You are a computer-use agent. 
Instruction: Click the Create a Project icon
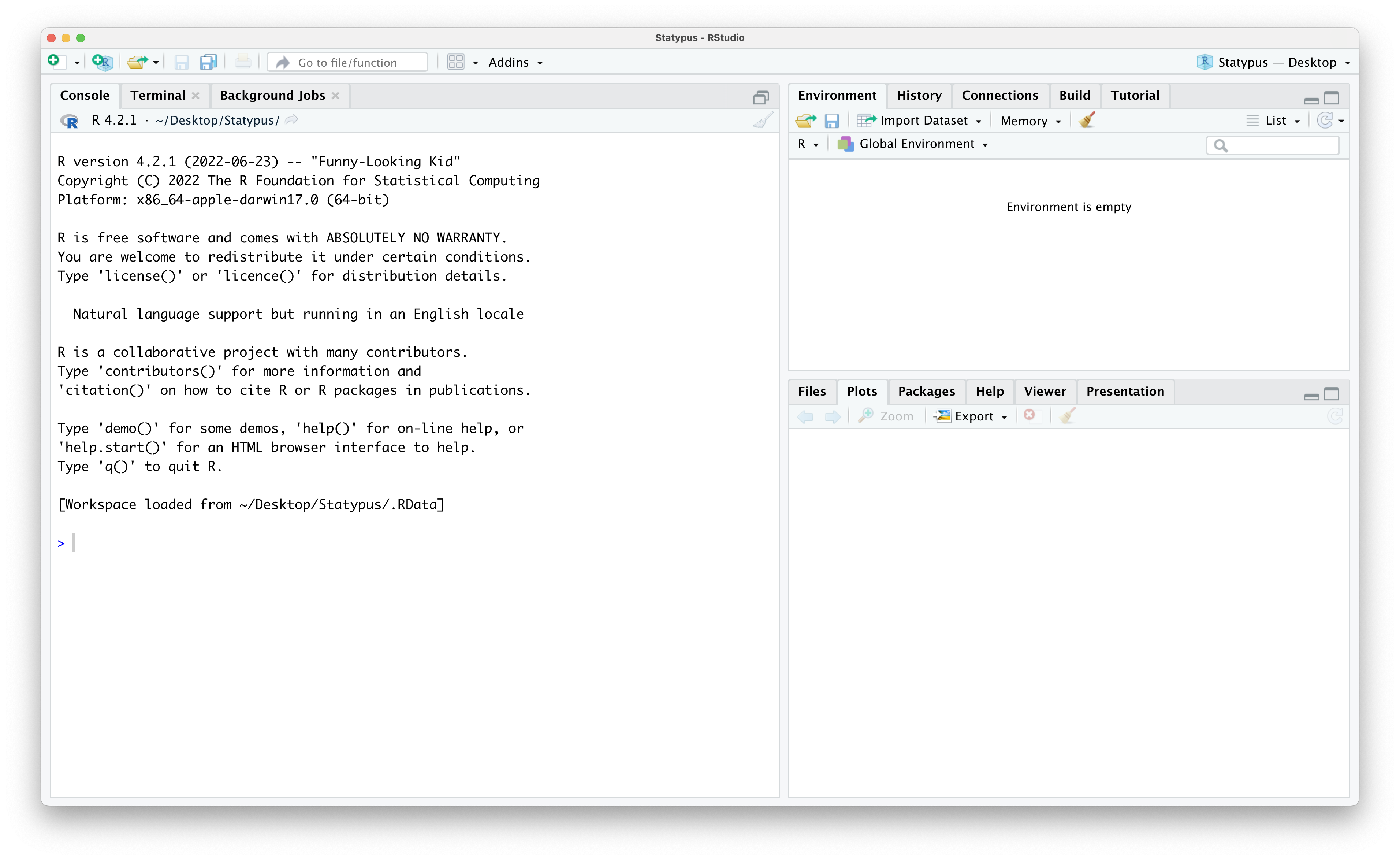pos(102,62)
